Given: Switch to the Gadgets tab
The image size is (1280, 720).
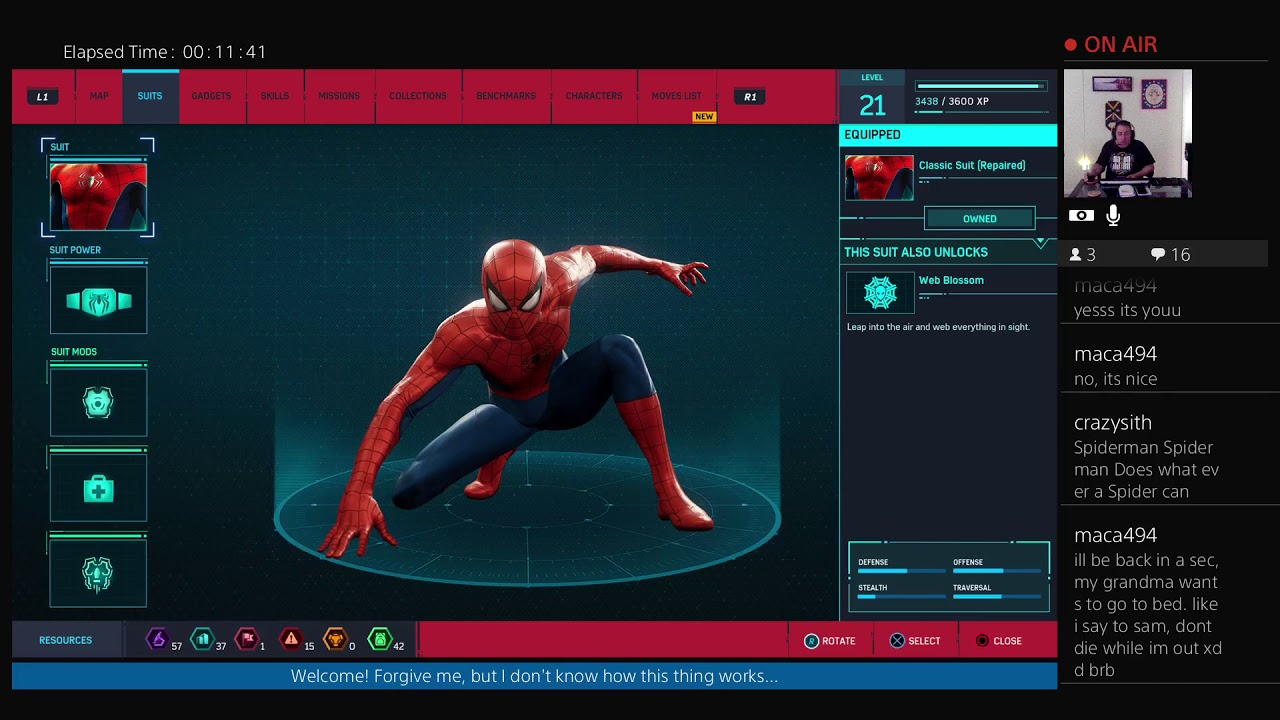Looking at the screenshot, I should [211, 96].
